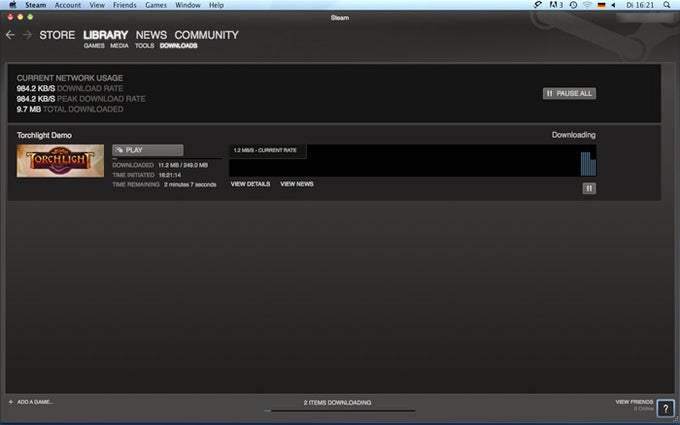Click the forward arrow navigation icon
This screenshot has width=680, height=425.
click(x=27, y=35)
